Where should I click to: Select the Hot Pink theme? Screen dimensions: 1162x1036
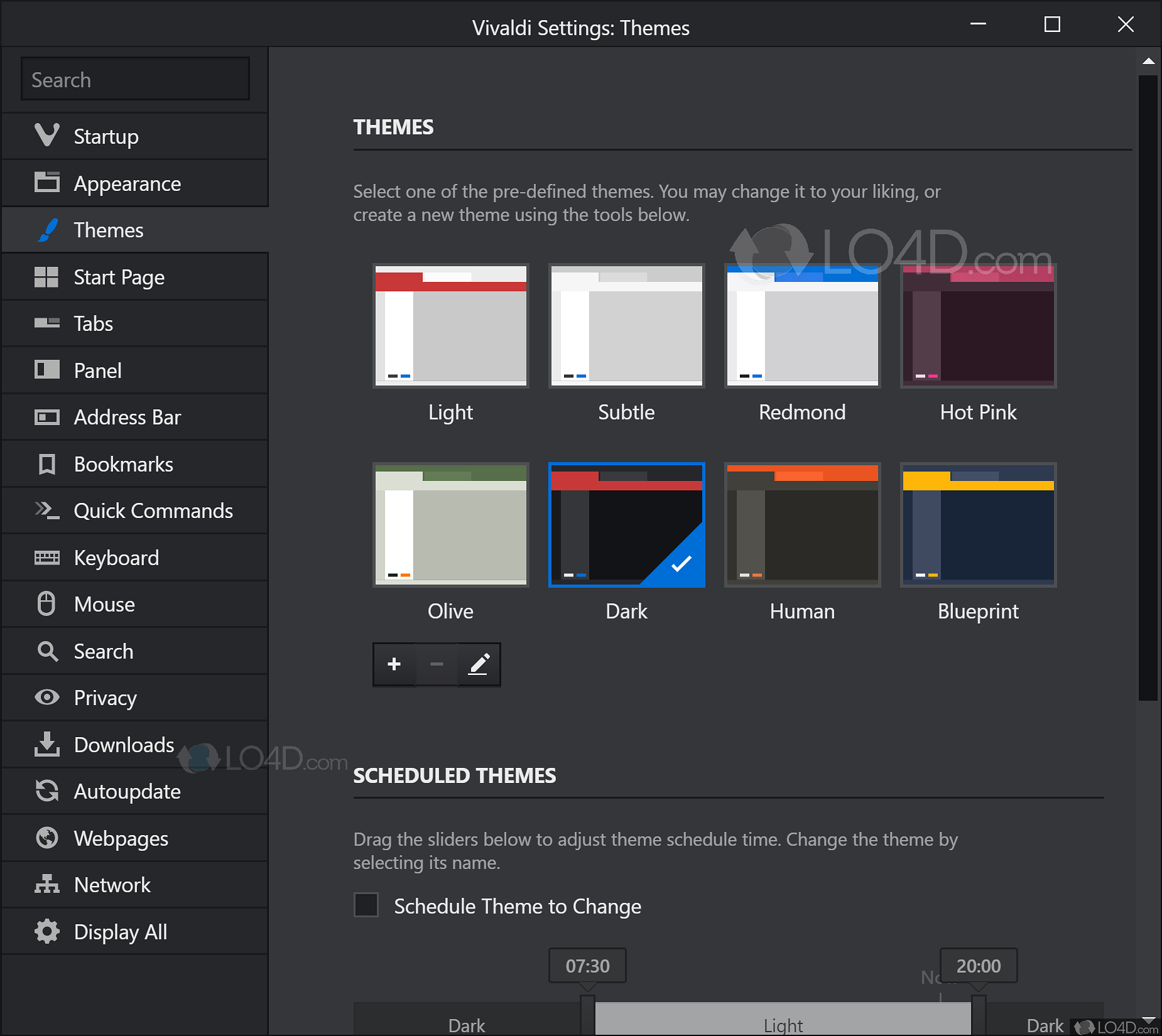[978, 326]
